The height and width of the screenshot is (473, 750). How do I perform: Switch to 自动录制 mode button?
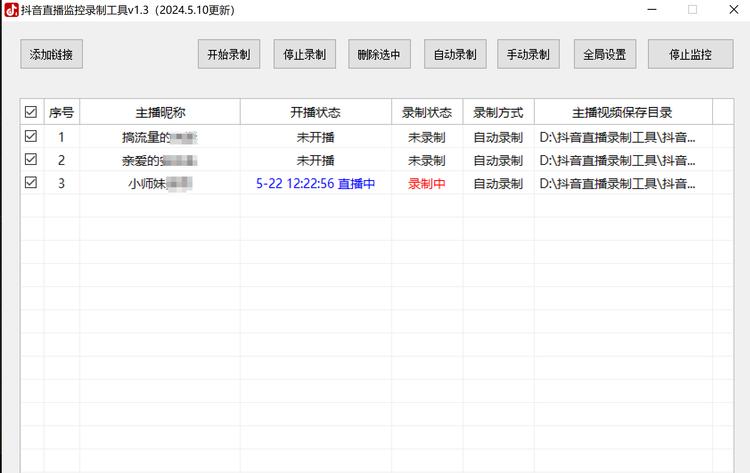(455, 54)
